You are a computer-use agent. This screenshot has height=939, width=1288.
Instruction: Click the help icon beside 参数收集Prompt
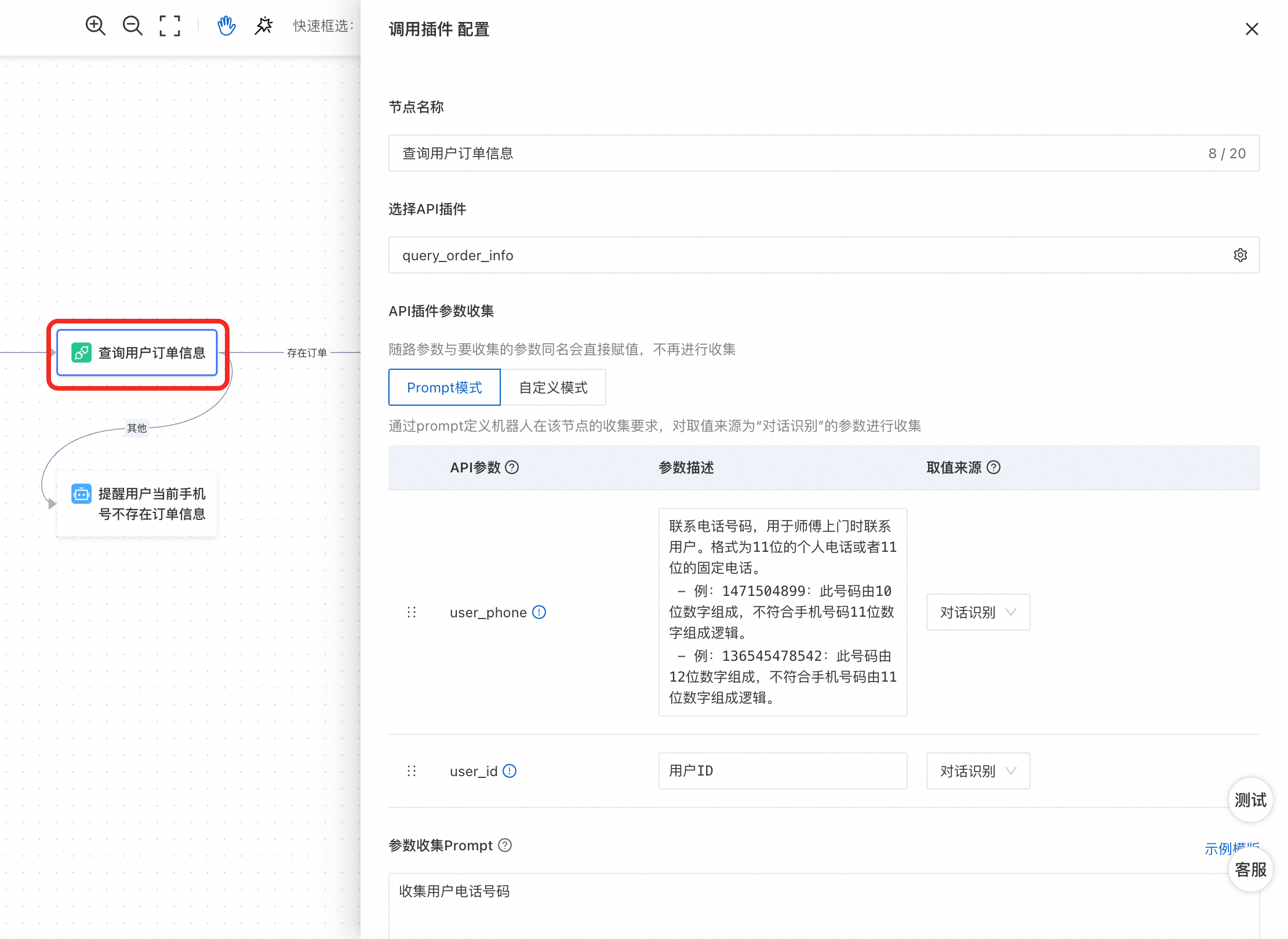[x=505, y=845]
